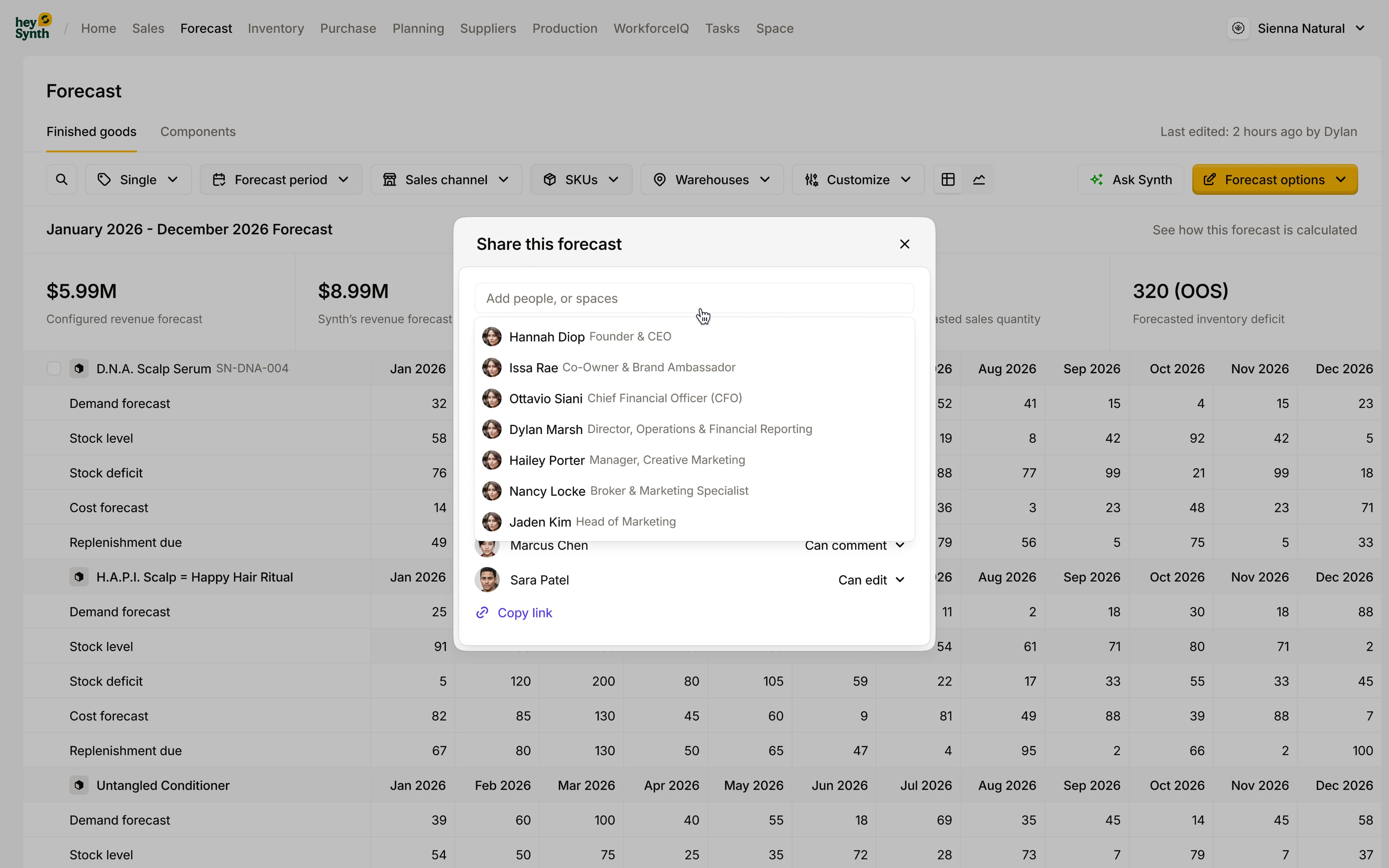Click the heySynth logo
The width and height of the screenshot is (1389, 868).
pyautogui.click(x=33, y=27)
